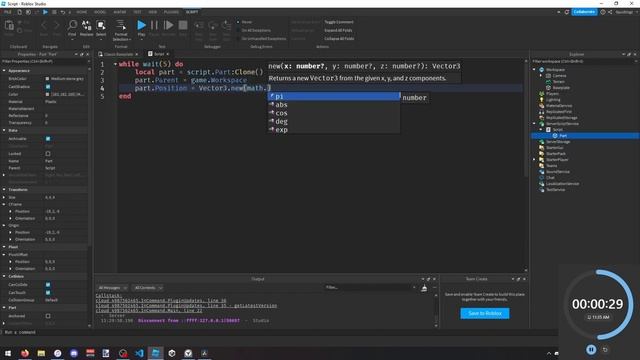Click the quick-access run arrow in title toolbar
This screenshot has height=360, width=640.
pyautogui.click(x=45, y=12)
